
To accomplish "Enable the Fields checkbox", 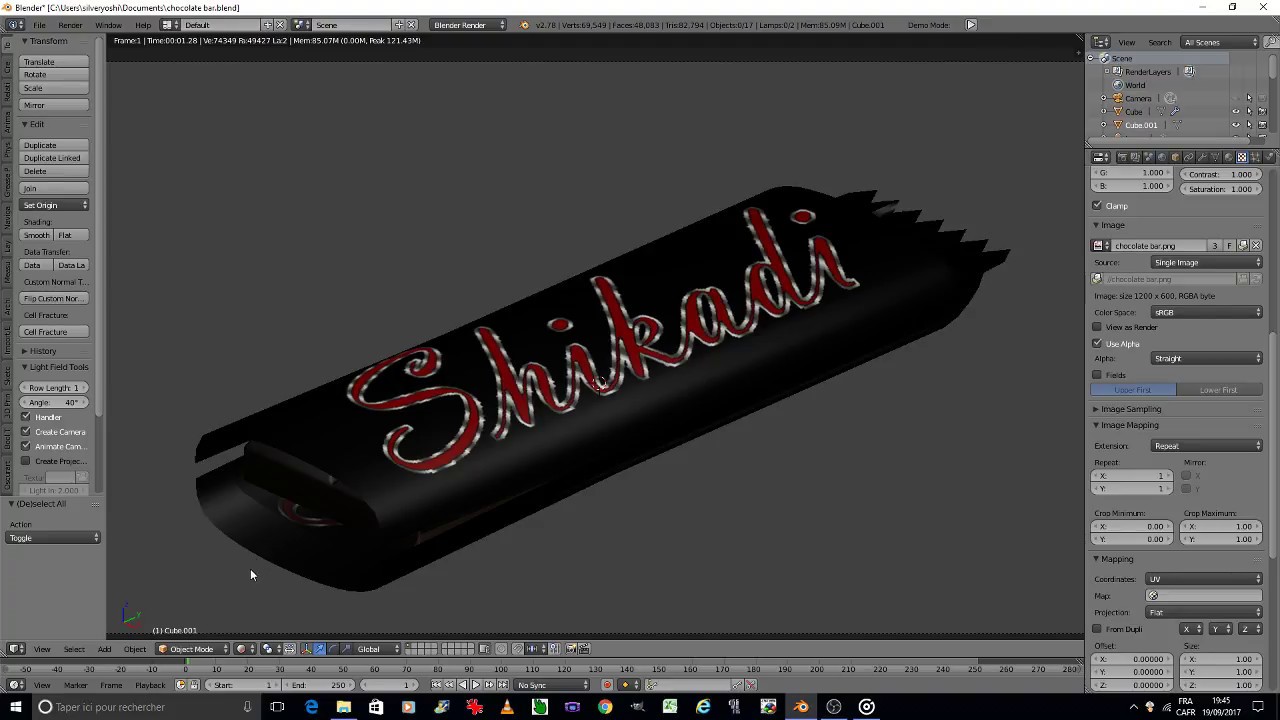I will coord(1097,375).
